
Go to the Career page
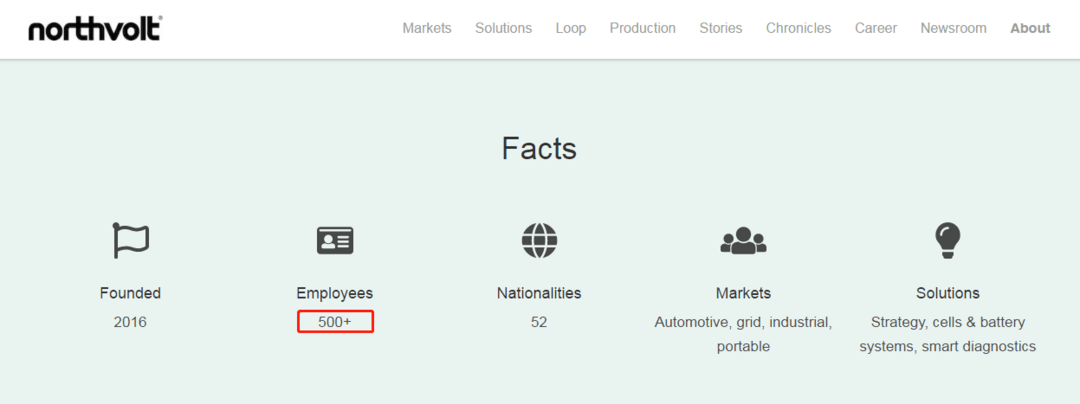[876, 28]
